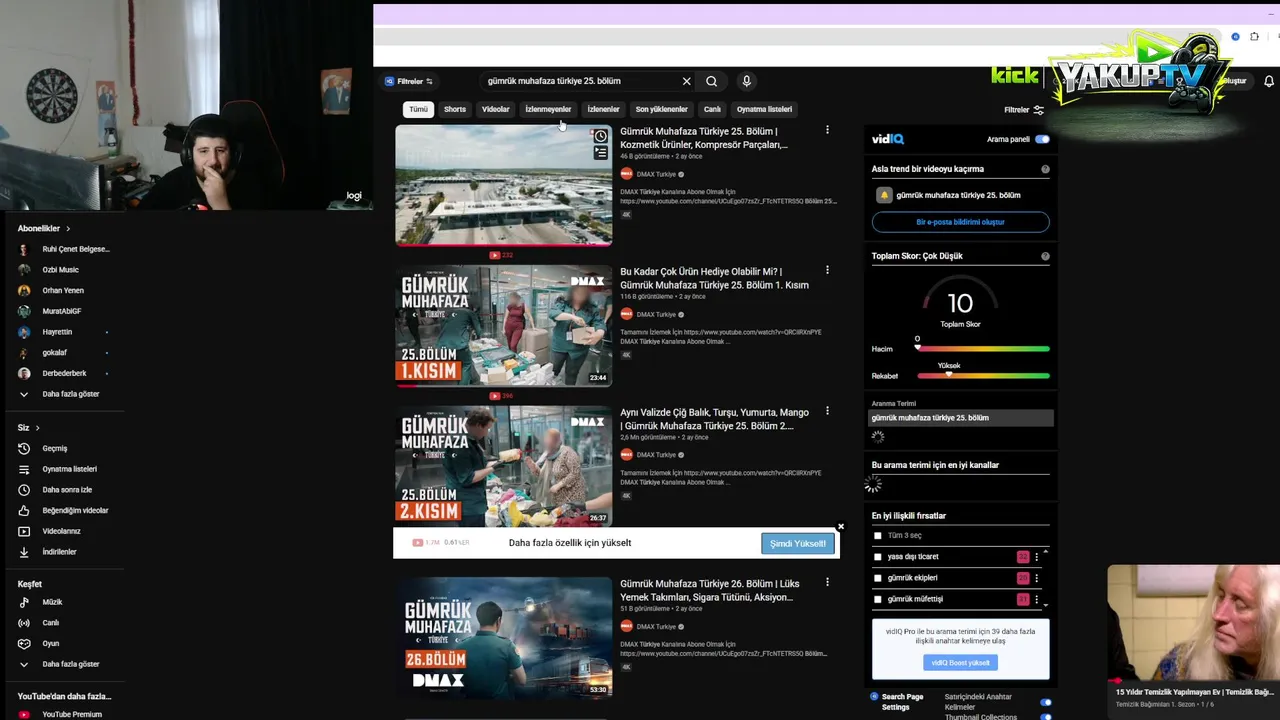Open the 25.Bölüm 2.Kısım video thumbnail
The width and height of the screenshot is (1280, 720).
coord(503,466)
